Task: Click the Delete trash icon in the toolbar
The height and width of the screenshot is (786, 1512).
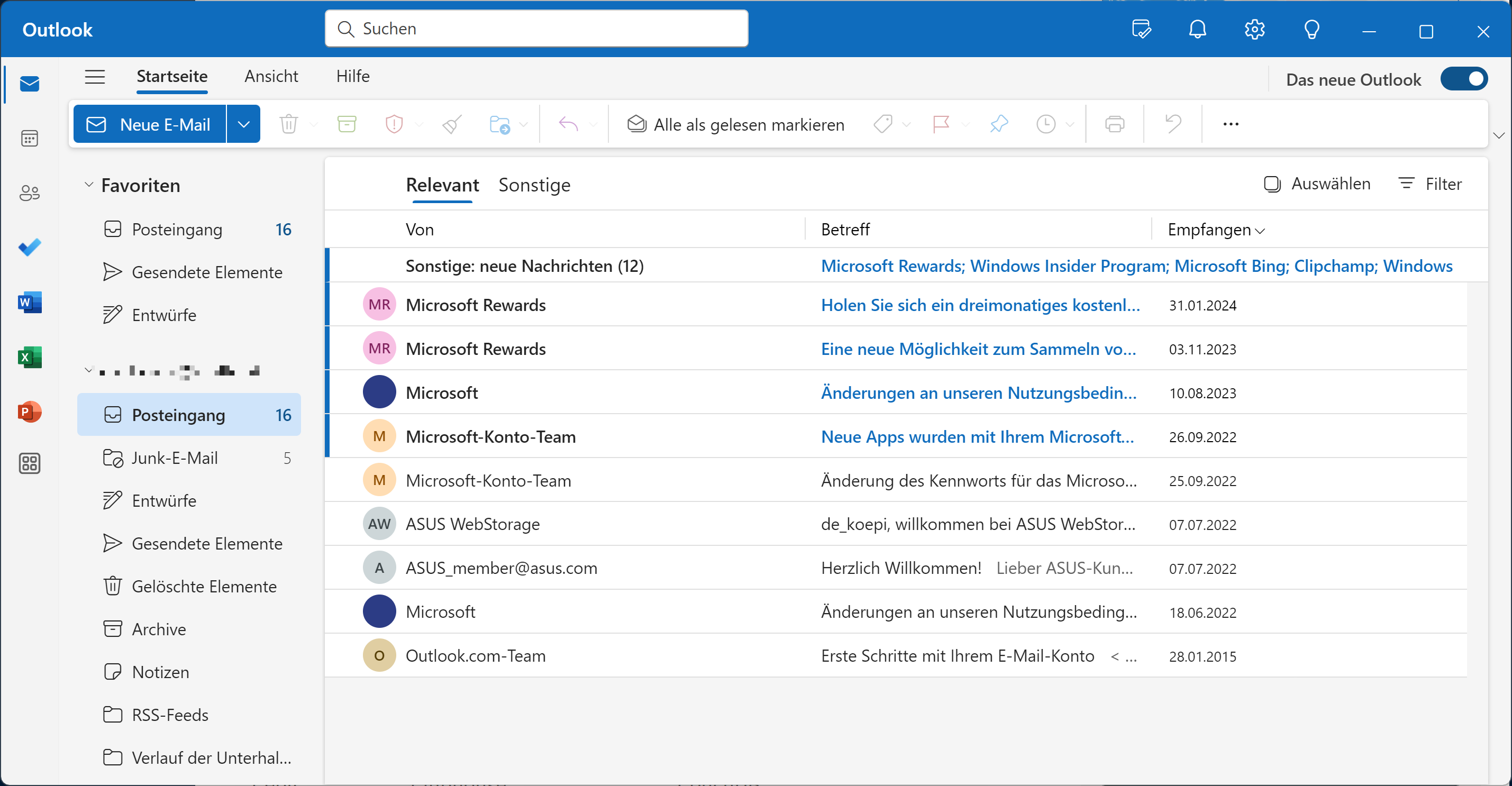Action: [288, 124]
